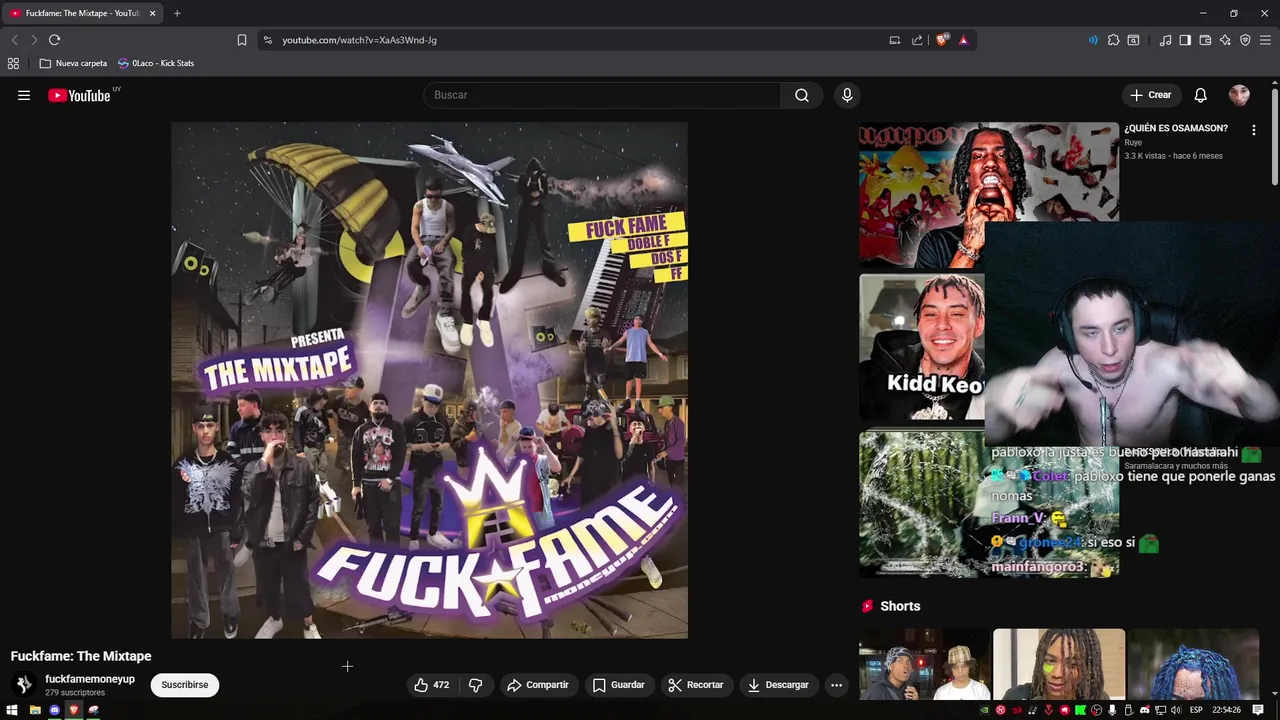Viewport: 1280px width, 720px height.
Task: Open Brave Wallet icon
Action: pos(1205,40)
